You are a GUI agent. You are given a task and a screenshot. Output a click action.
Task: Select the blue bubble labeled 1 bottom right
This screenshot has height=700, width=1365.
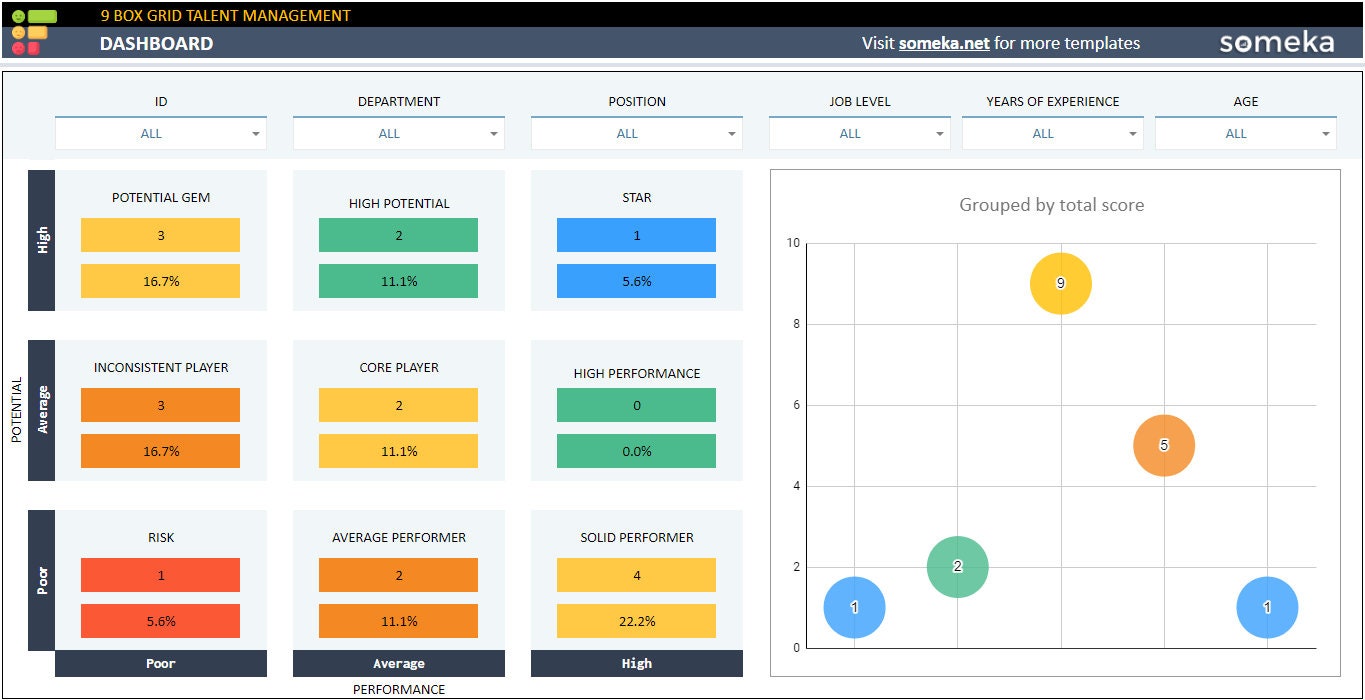click(x=1267, y=606)
